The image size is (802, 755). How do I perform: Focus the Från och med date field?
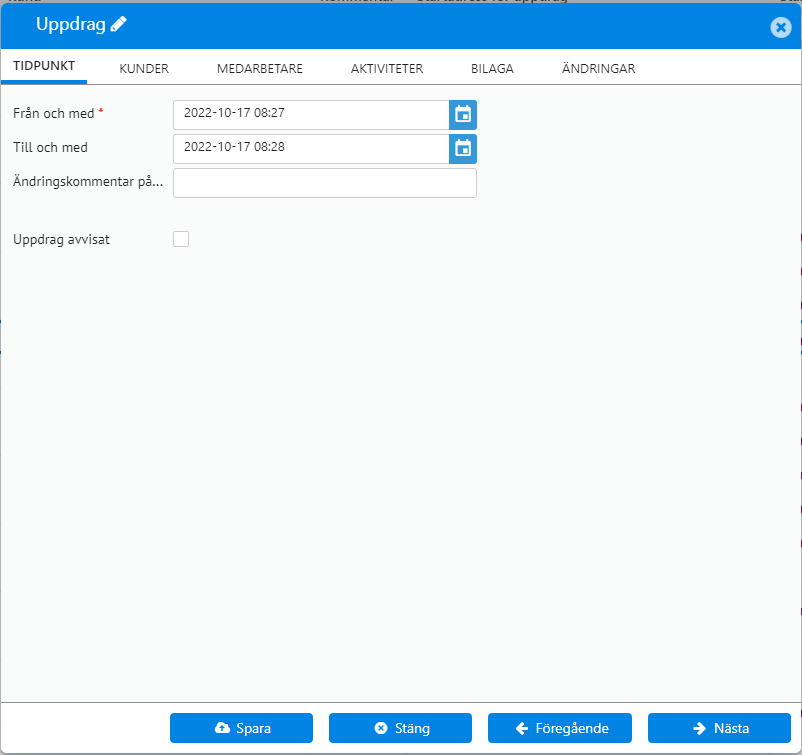point(311,115)
